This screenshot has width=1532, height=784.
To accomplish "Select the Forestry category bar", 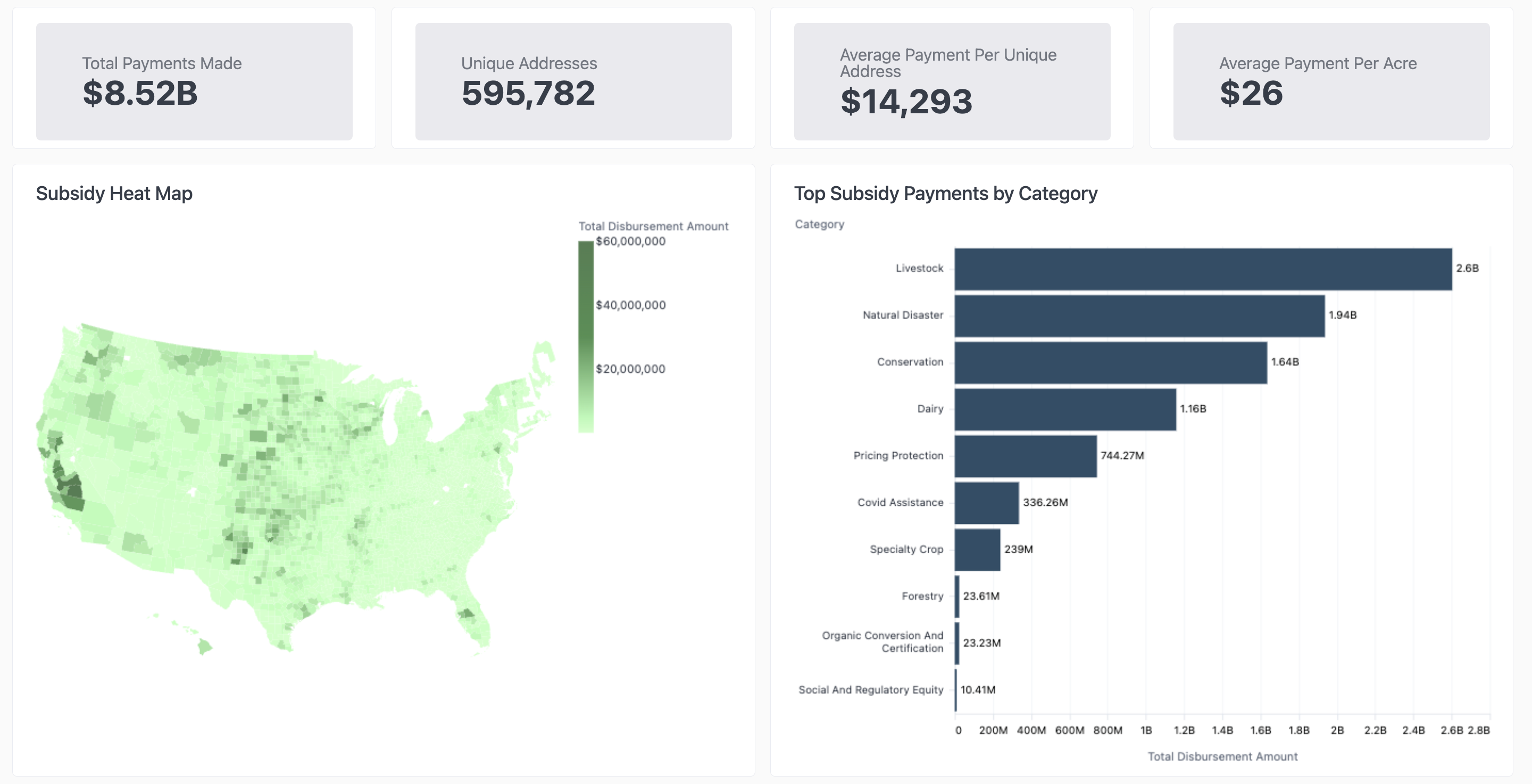I will click(957, 597).
